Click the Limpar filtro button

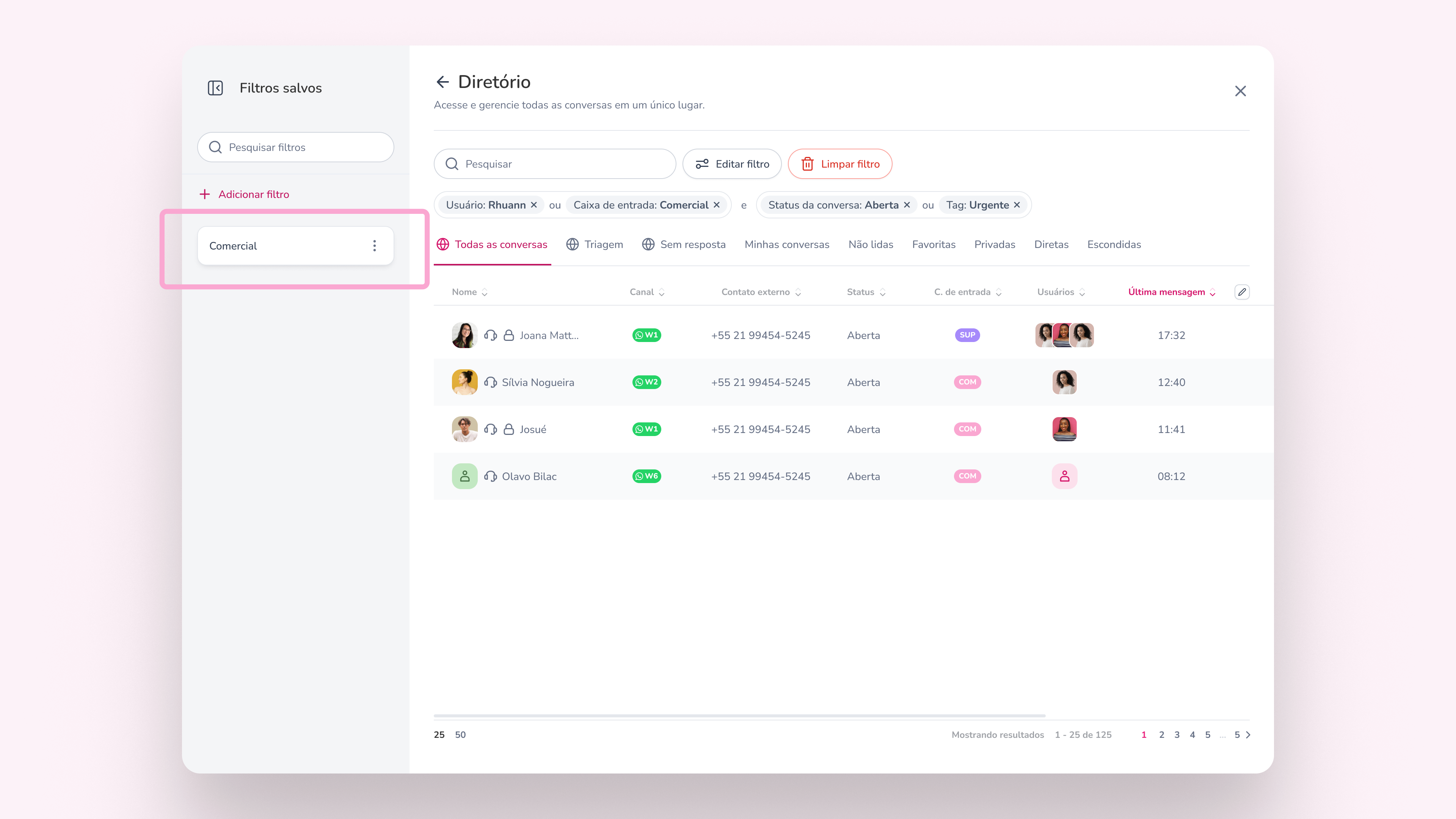pyautogui.click(x=840, y=164)
